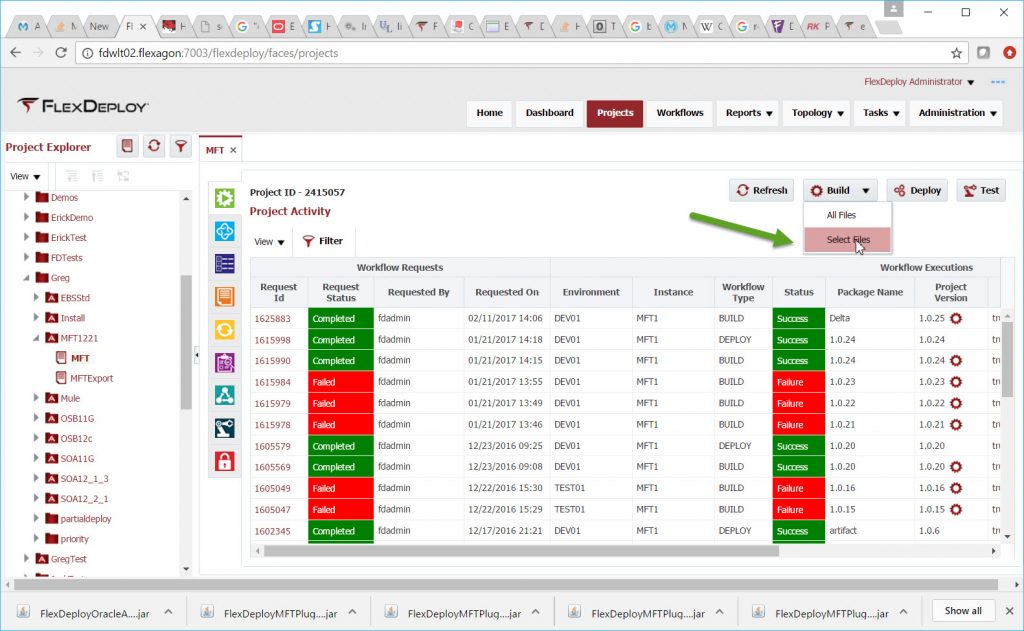
Task: Open the Reports menu dropdown
Action: (748, 113)
